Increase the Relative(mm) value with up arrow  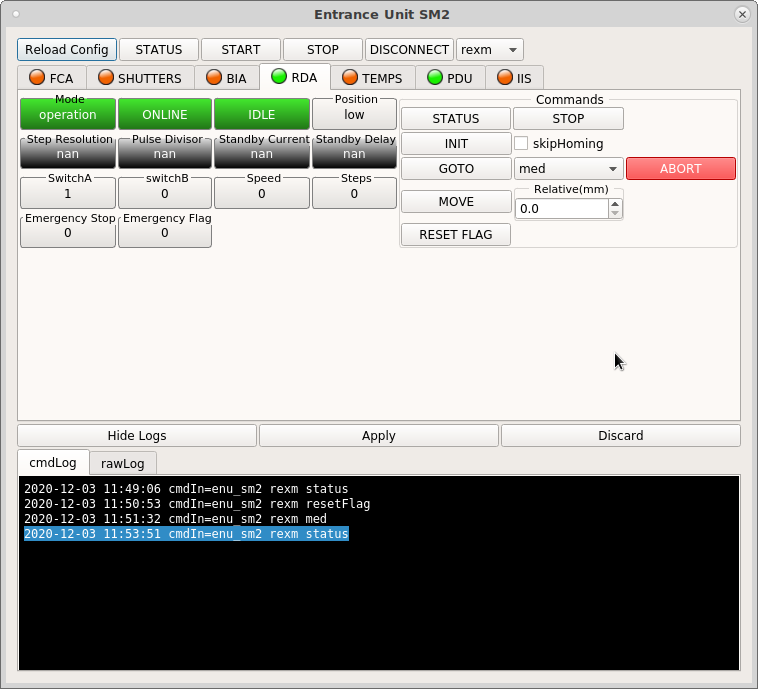(615, 203)
